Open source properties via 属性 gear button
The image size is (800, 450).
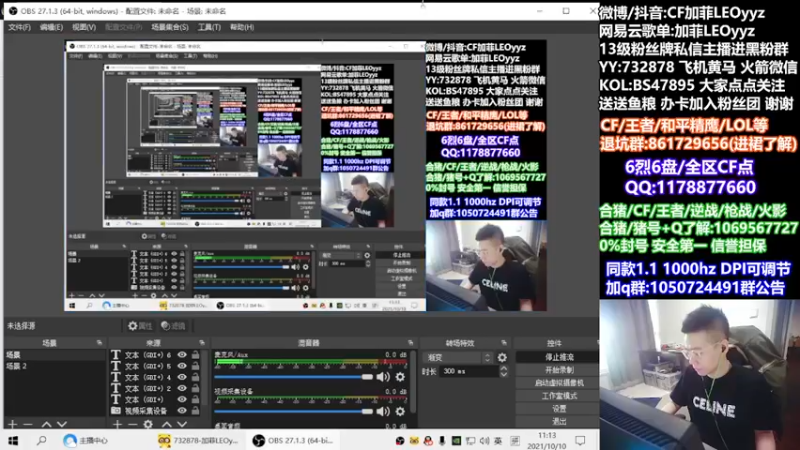pyautogui.click(x=140, y=326)
